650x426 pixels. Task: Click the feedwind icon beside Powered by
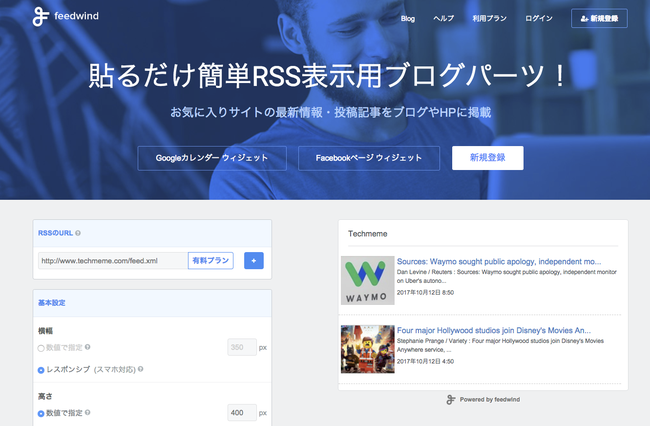click(x=451, y=399)
